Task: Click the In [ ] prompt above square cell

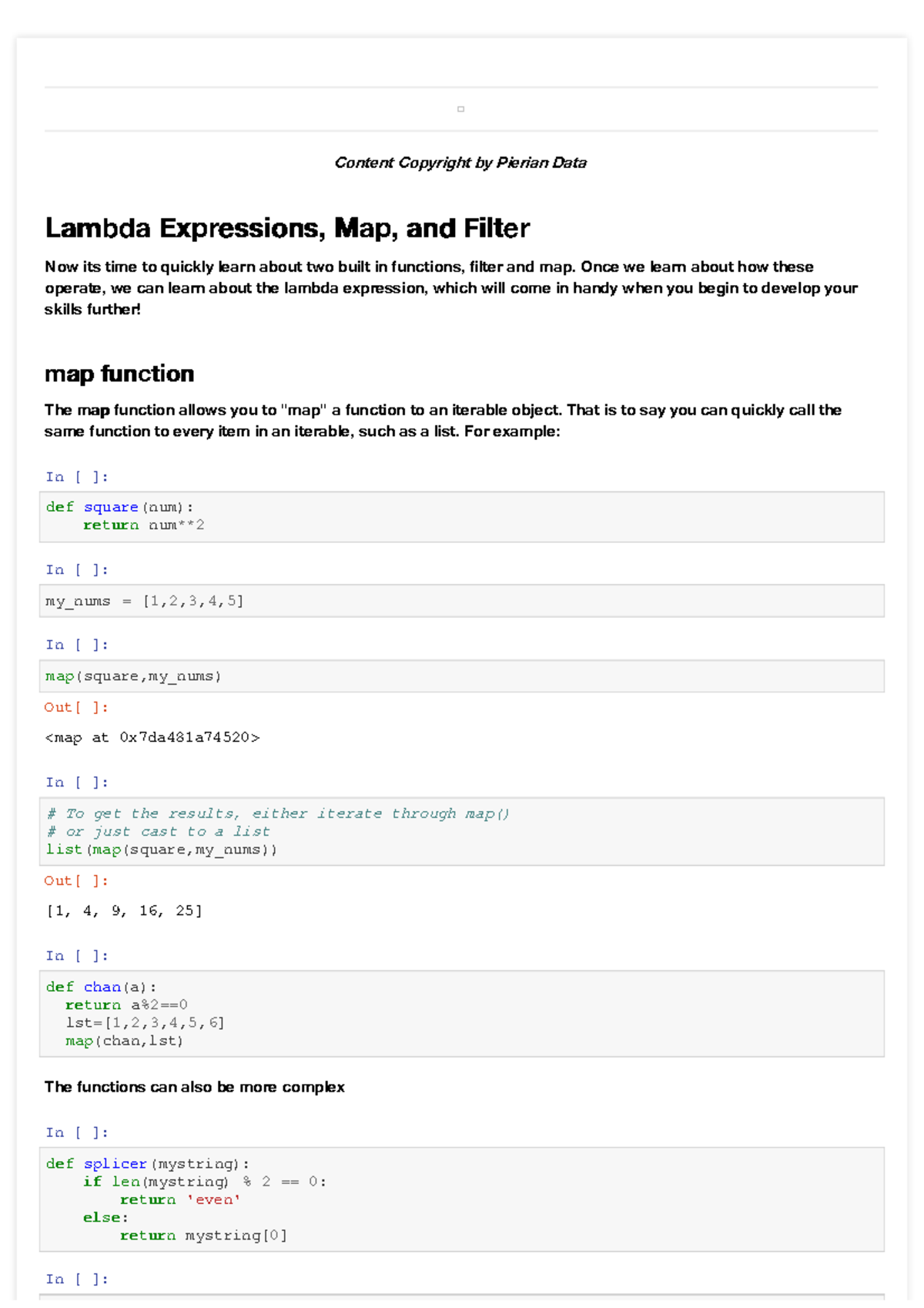Action: coord(76,477)
